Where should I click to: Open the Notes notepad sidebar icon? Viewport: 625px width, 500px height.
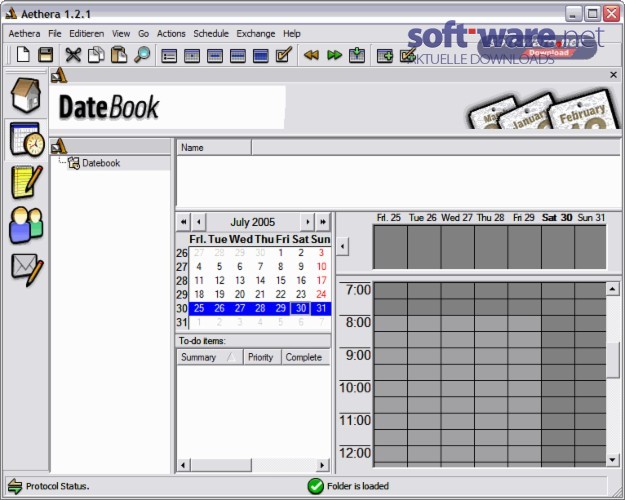(26, 182)
